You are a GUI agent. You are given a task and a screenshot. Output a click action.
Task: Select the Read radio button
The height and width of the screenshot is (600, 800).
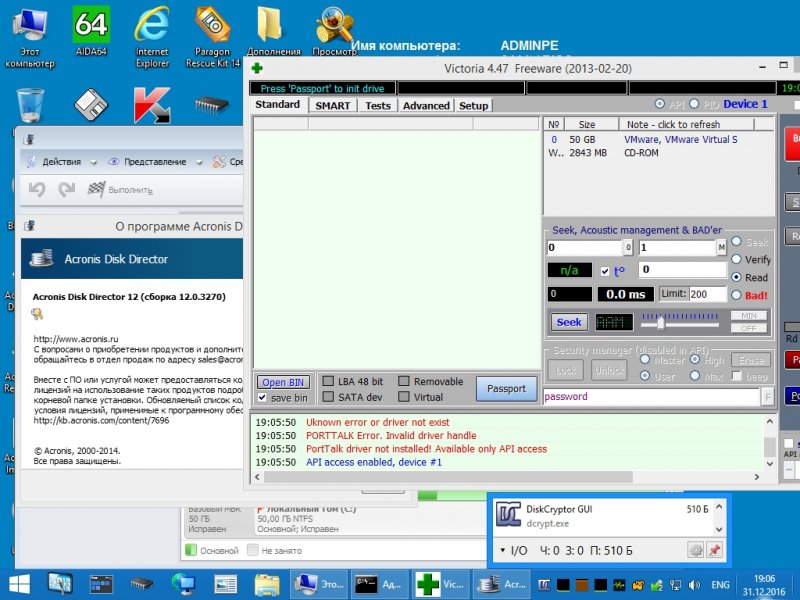[x=736, y=277]
